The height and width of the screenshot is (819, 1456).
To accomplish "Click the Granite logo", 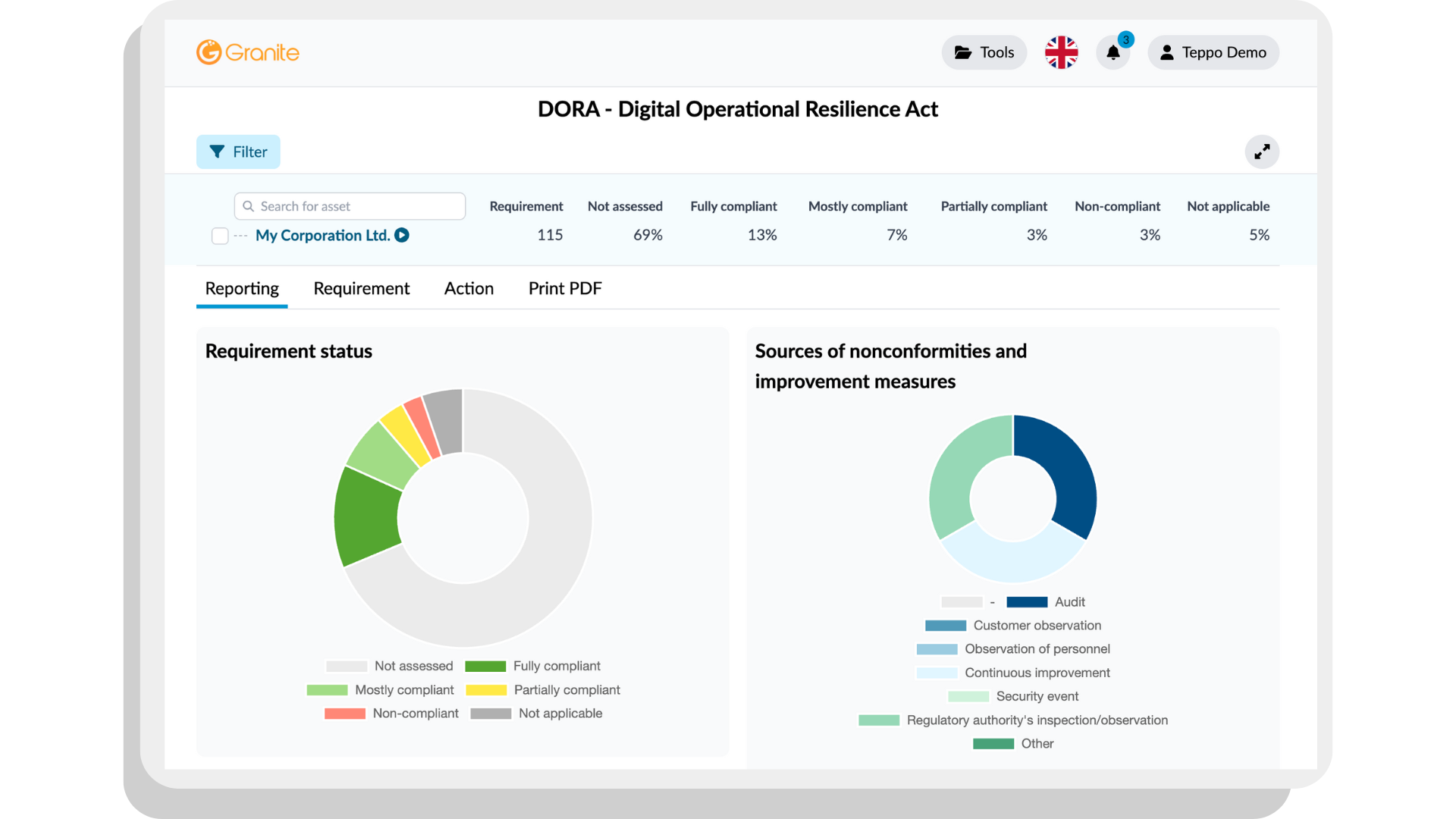I will coord(248,52).
